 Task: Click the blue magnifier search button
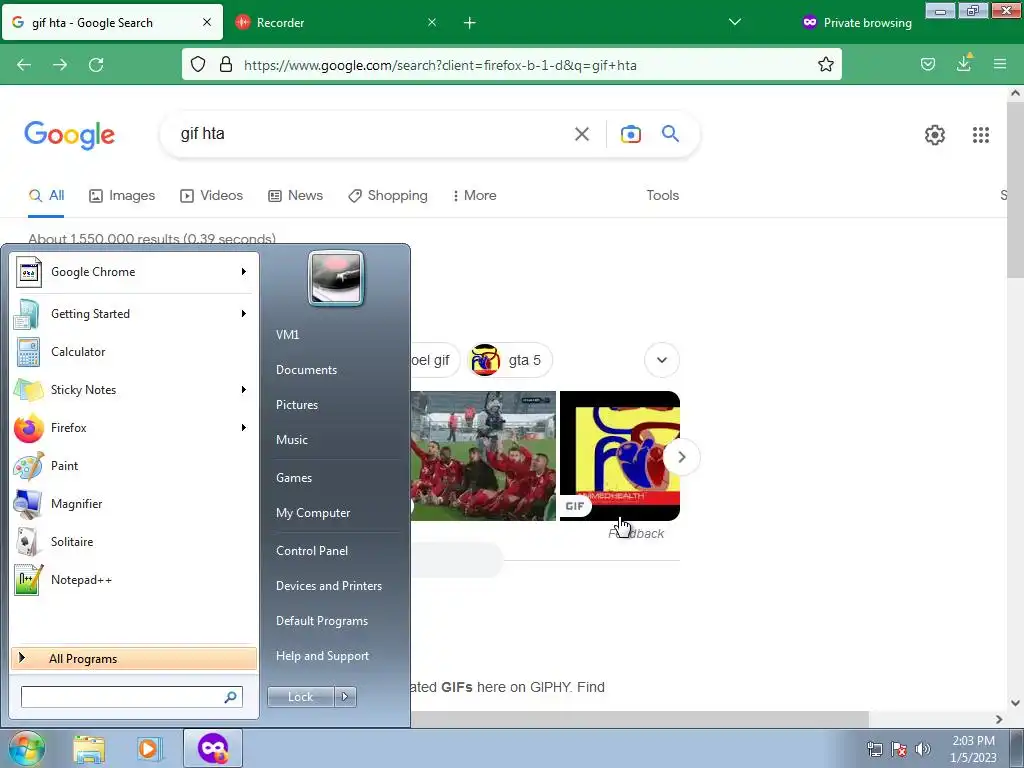(670, 134)
